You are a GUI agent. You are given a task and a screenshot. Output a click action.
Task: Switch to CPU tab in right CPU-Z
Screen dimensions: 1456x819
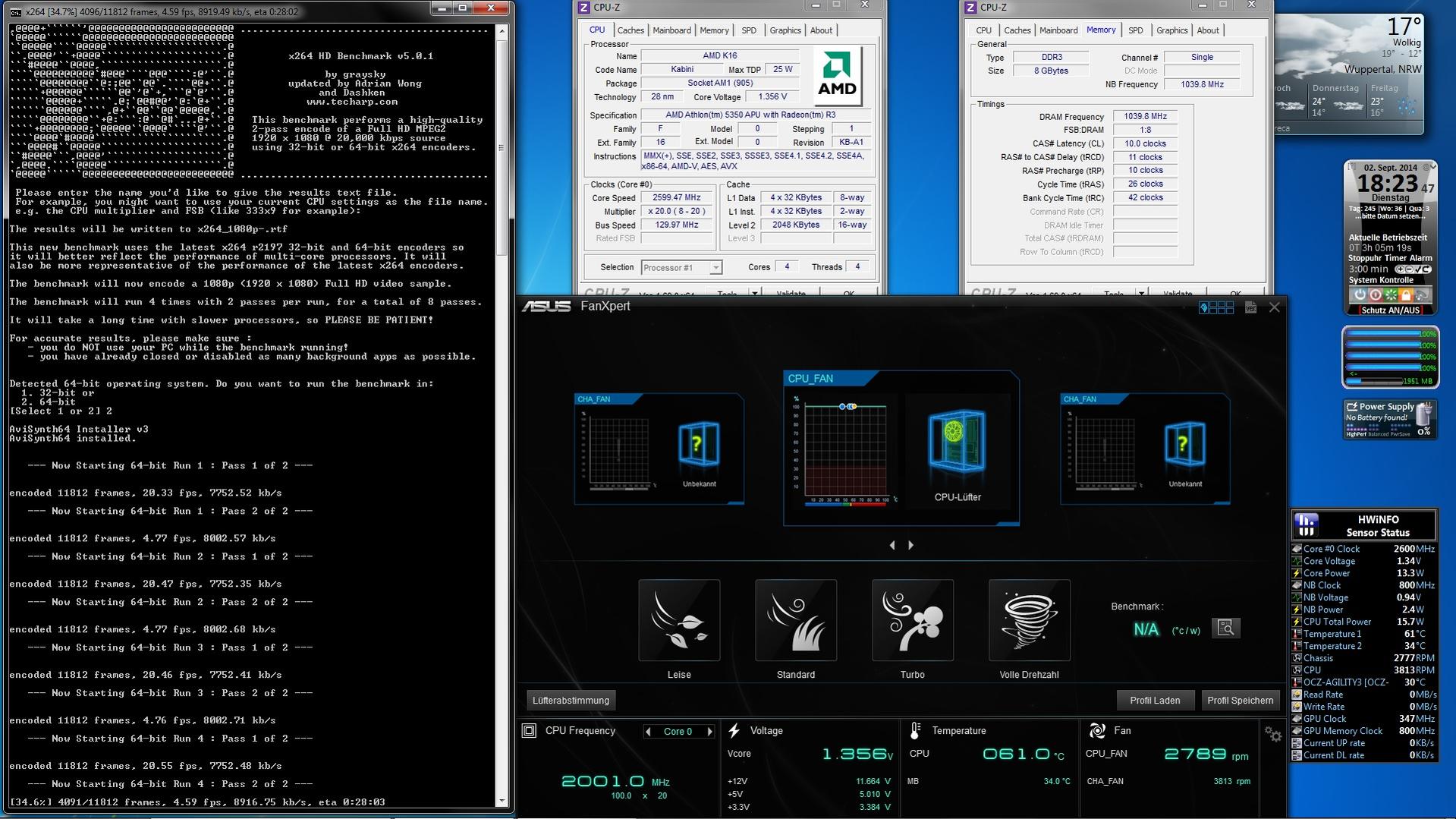click(984, 30)
